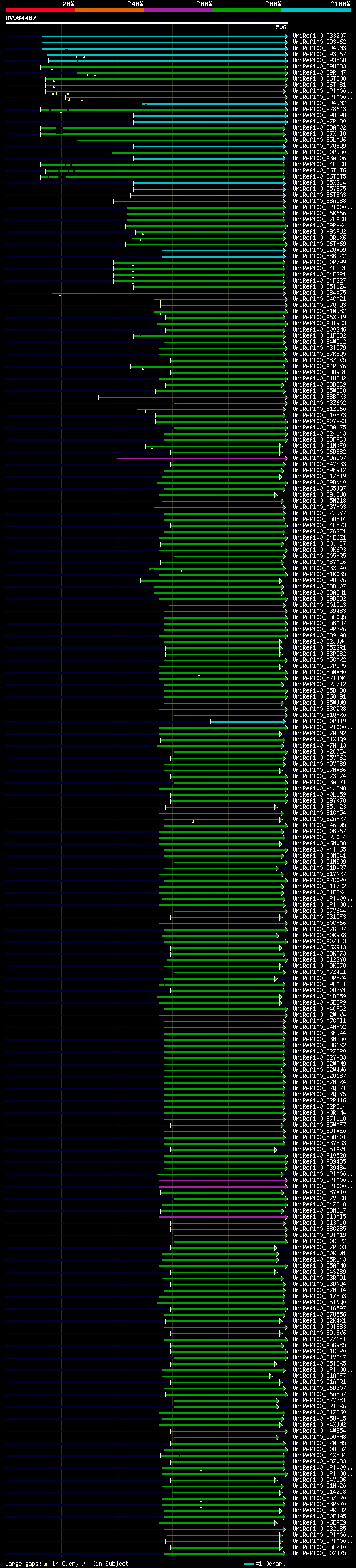Click the white AV564467 query ruler bar
This screenshot has height=1568, width=356.
click(147, 22)
